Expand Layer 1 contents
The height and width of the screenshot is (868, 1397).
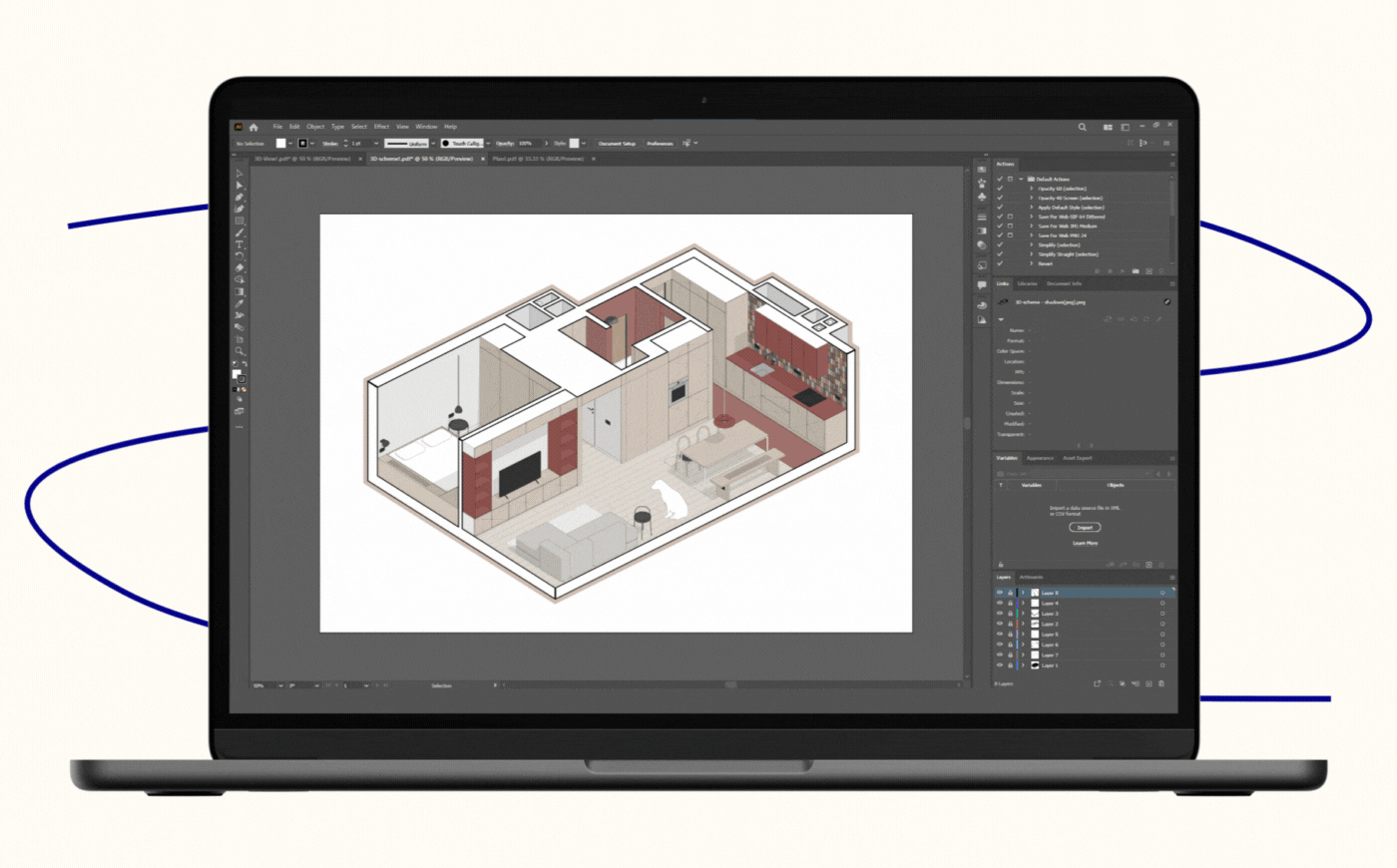click(x=1023, y=665)
